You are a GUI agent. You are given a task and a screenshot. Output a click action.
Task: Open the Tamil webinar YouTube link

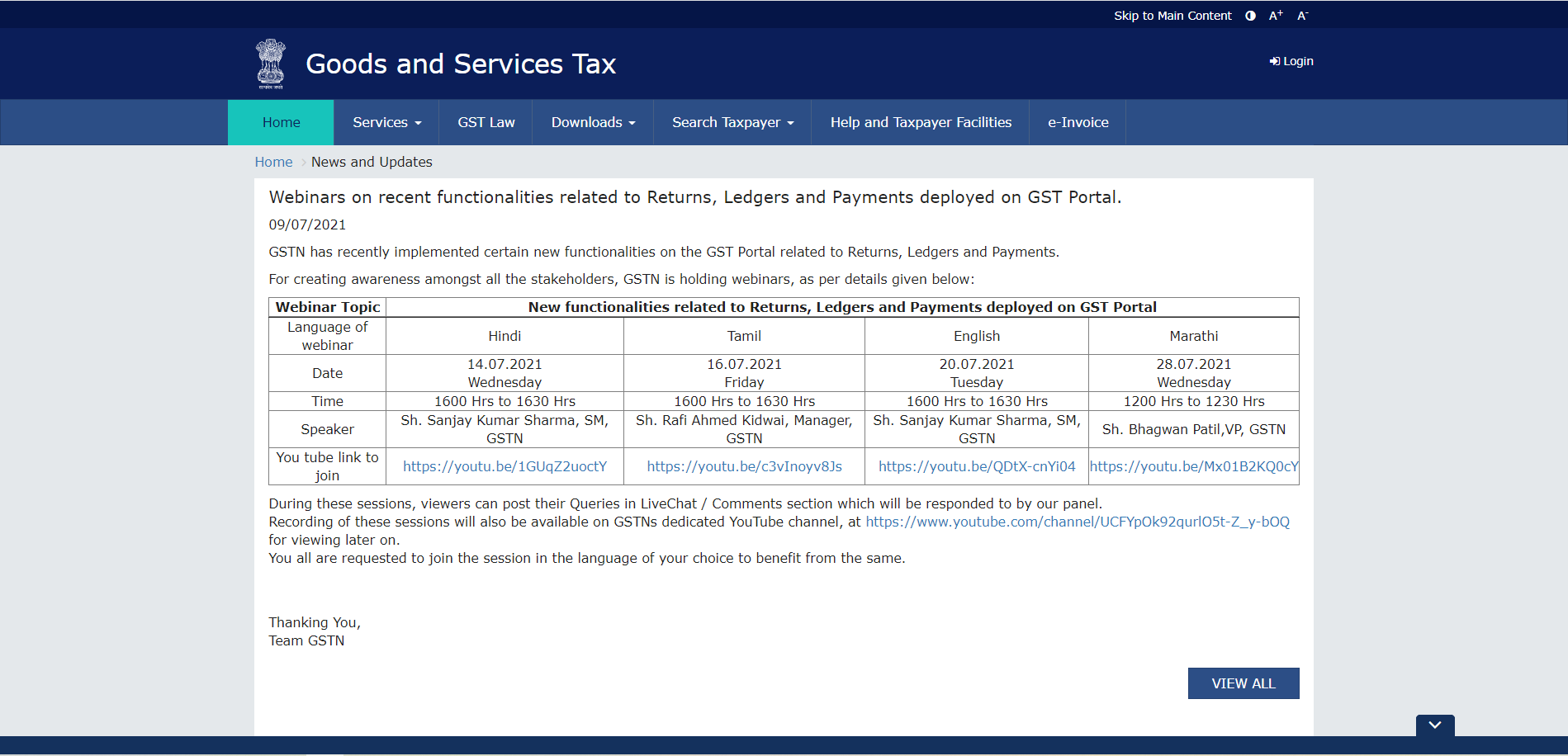pos(744,466)
